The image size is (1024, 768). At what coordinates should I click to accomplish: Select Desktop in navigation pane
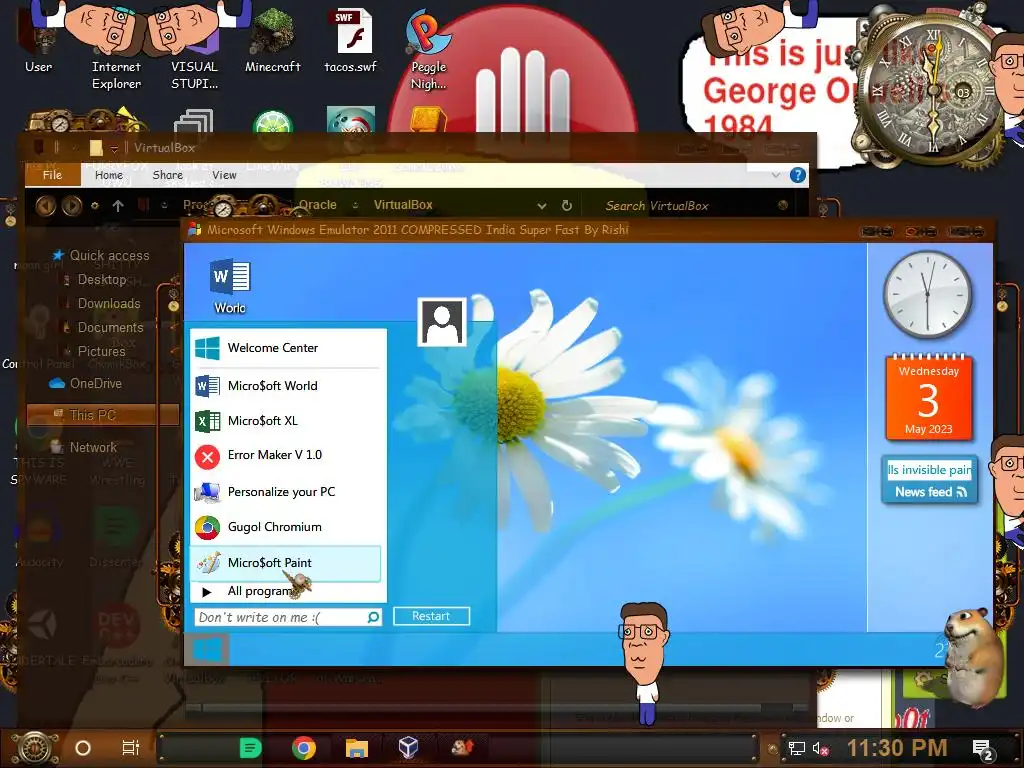pos(101,280)
